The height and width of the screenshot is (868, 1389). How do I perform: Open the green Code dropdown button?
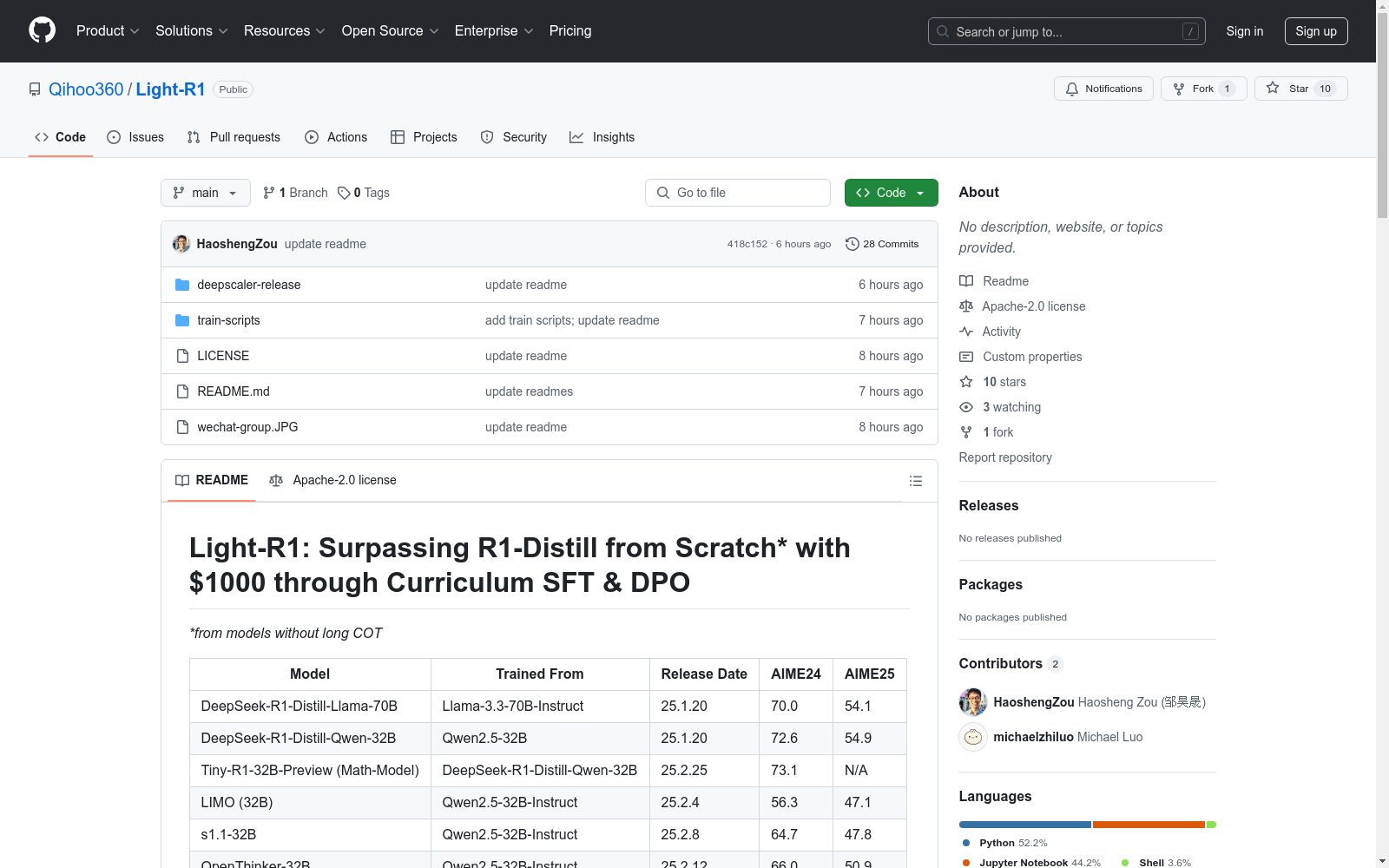pos(891,193)
